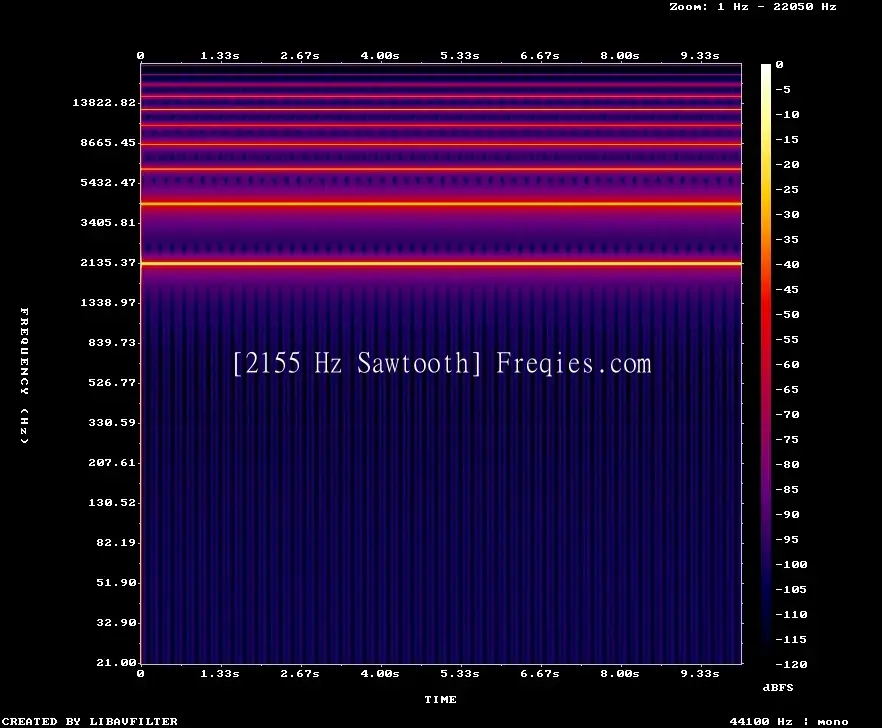Viewport: 882px width, 728px height.
Task: Click the top 5.33s time label
Action: point(460,56)
